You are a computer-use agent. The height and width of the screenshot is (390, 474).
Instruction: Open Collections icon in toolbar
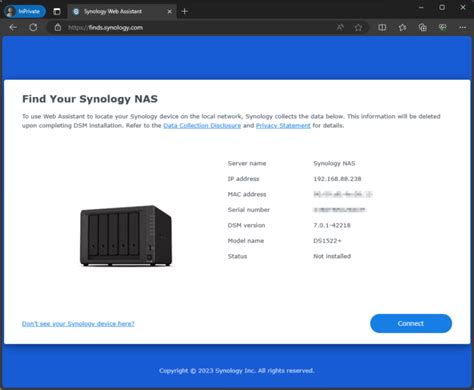pos(422,27)
